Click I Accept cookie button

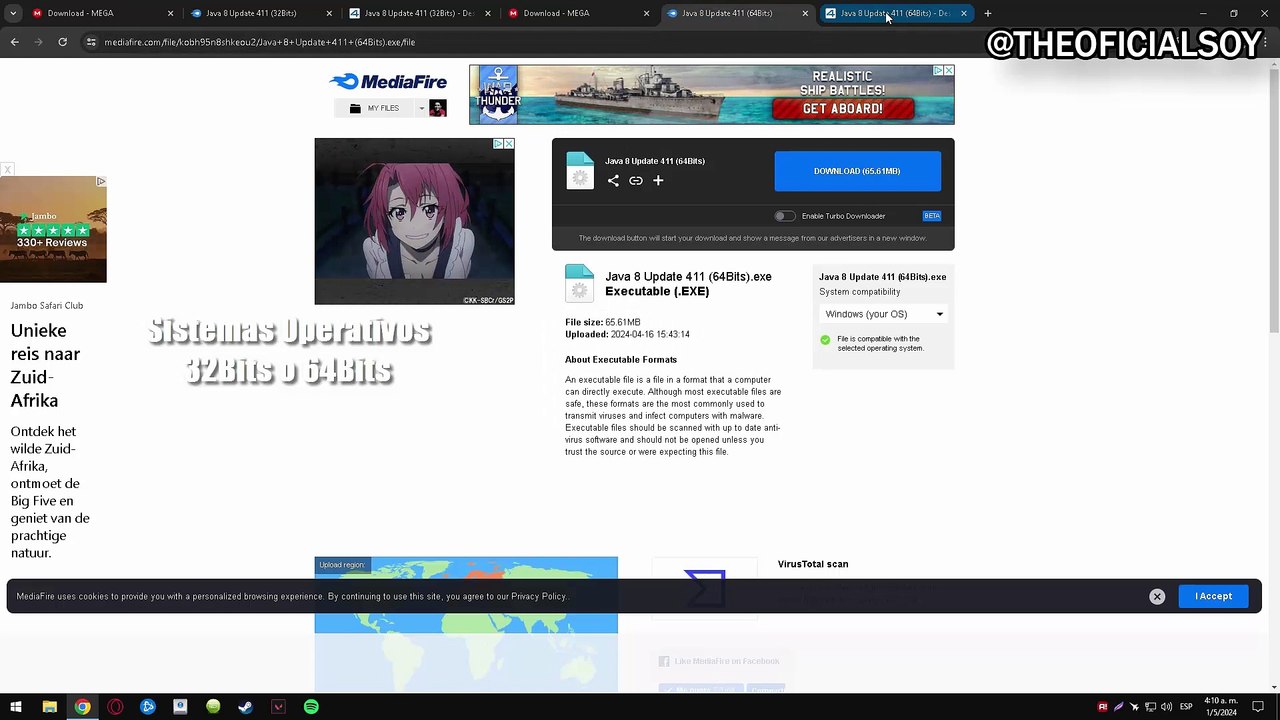(x=1213, y=596)
